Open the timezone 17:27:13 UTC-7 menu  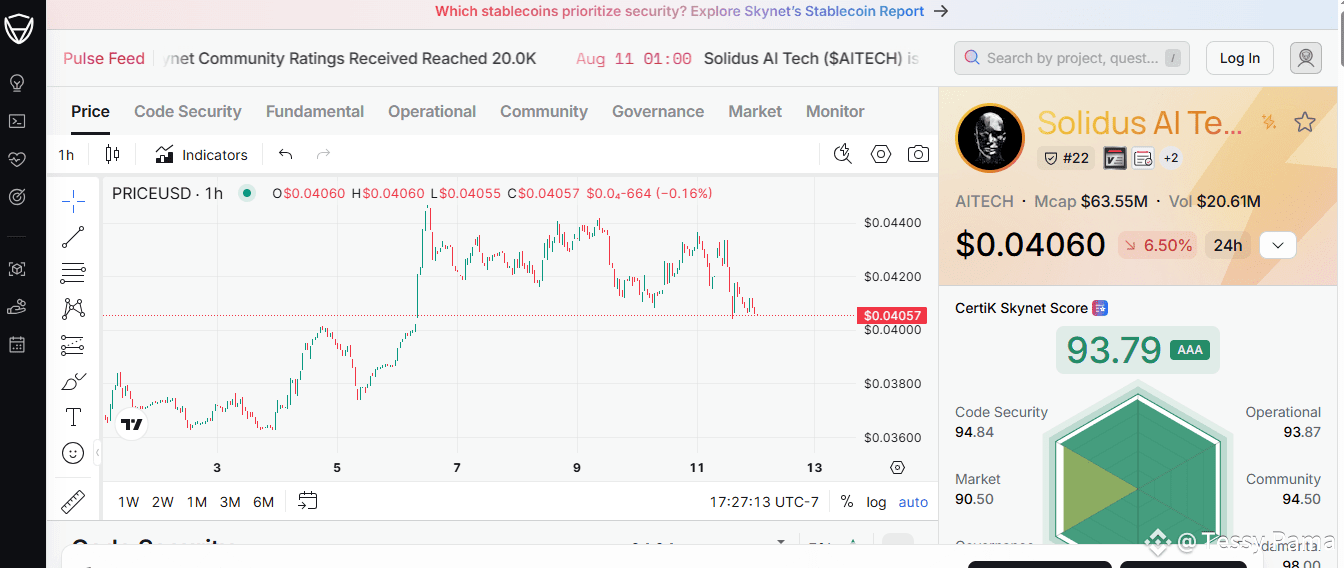click(764, 502)
